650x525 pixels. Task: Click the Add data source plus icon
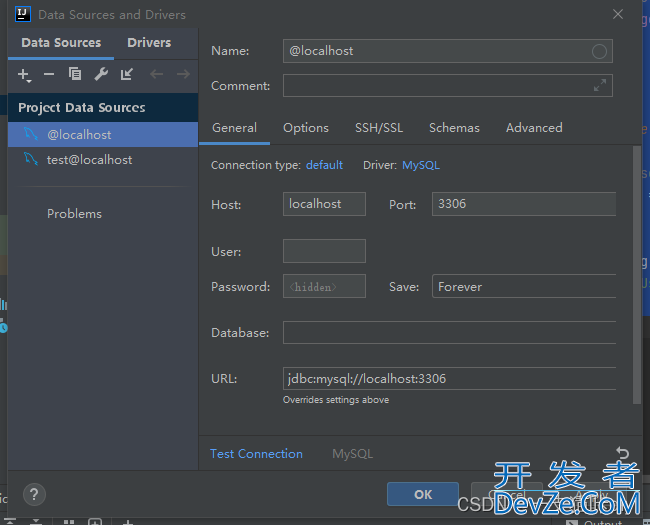[x=24, y=75]
